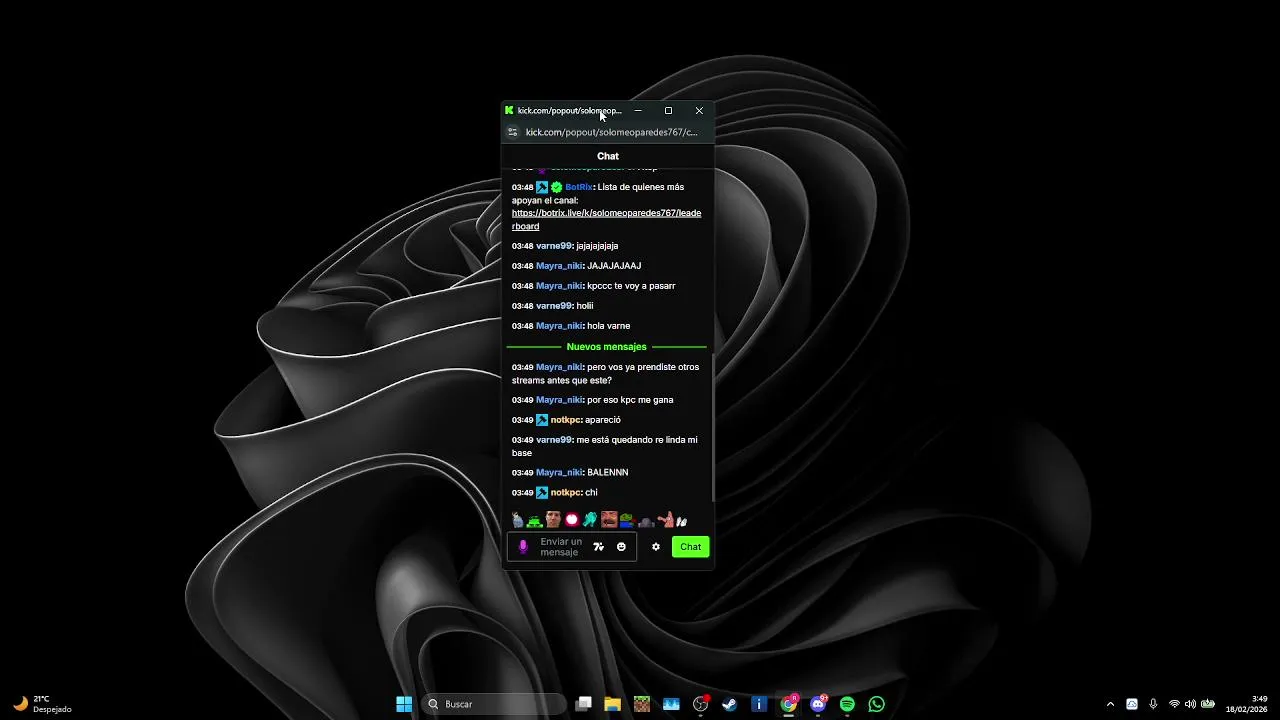The width and height of the screenshot is (1280, 720).
Task: Open Minecraft from the taskbar
Action: 642,704
